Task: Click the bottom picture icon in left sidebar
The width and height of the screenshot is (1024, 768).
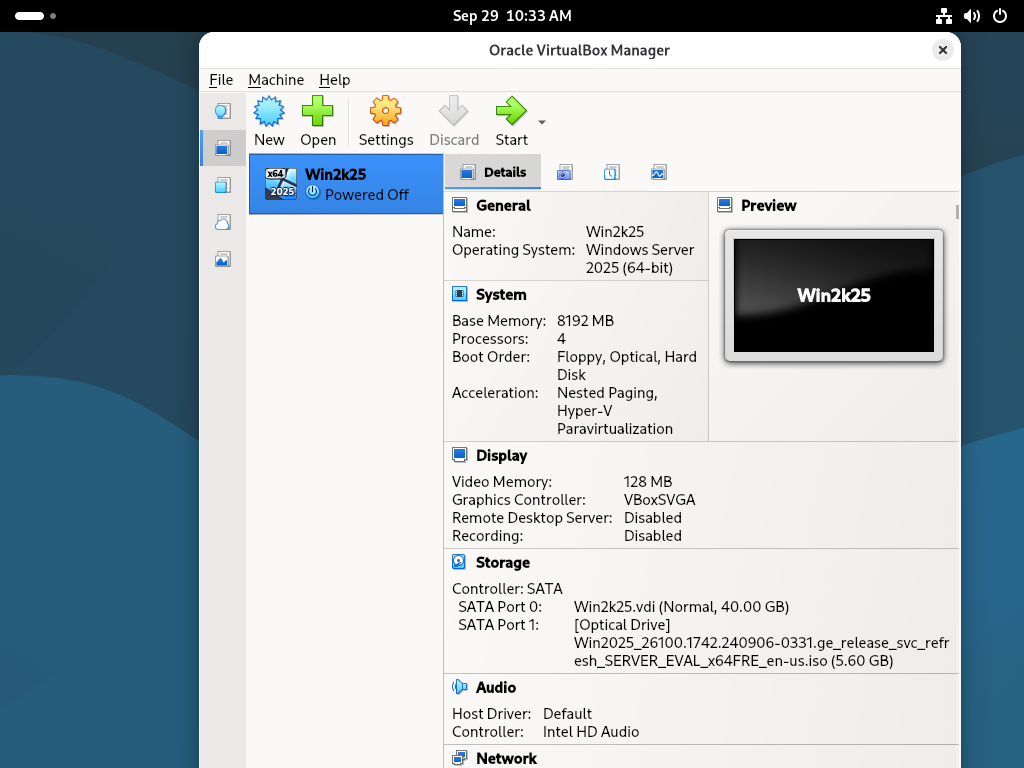Action: pos(223,259)
